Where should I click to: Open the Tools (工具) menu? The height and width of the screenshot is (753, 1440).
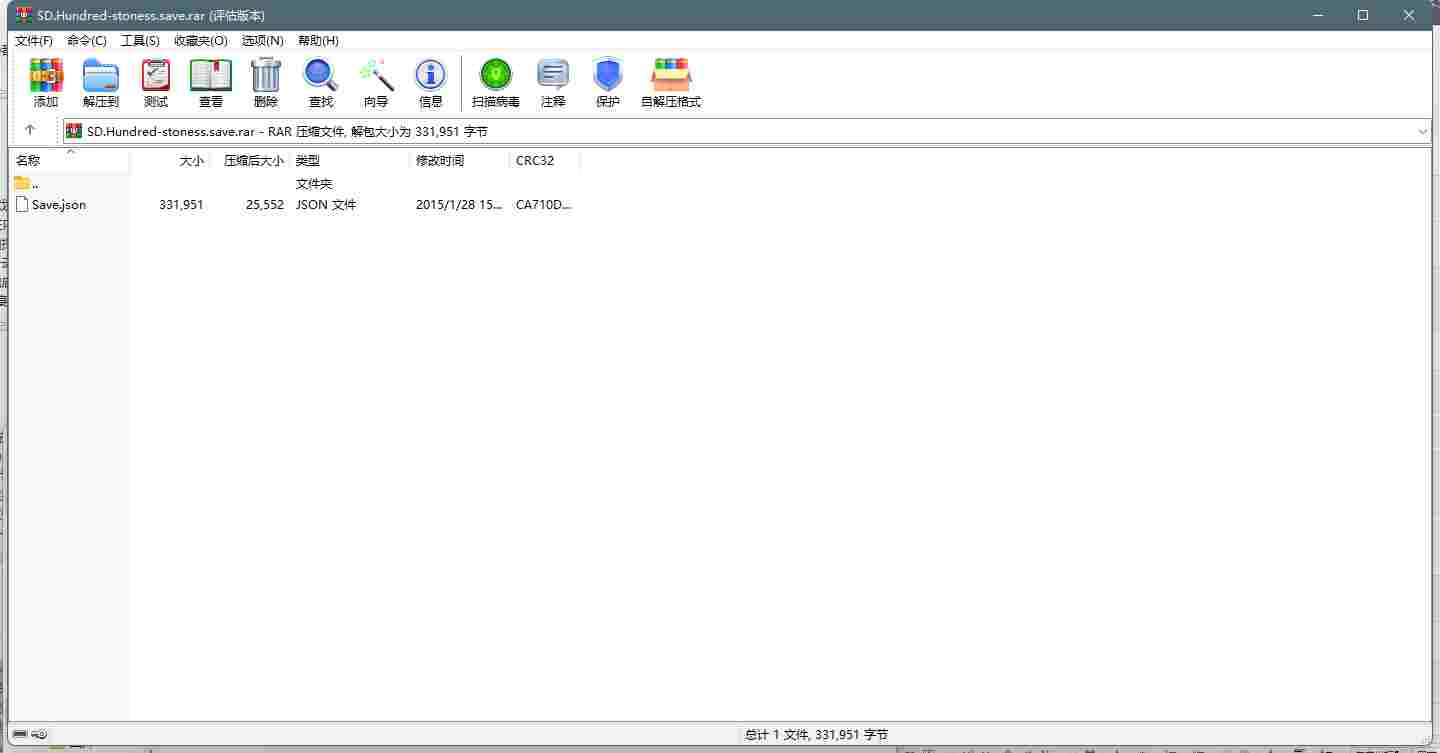(x=140, y=41)
